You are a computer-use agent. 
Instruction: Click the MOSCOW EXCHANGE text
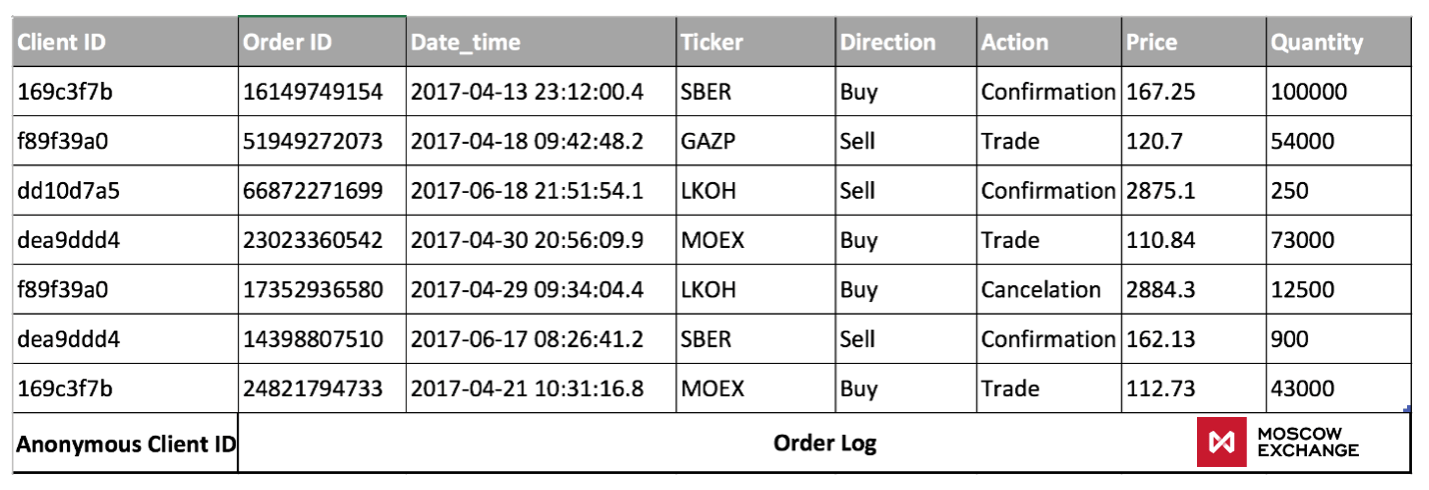click(1307, 443)
